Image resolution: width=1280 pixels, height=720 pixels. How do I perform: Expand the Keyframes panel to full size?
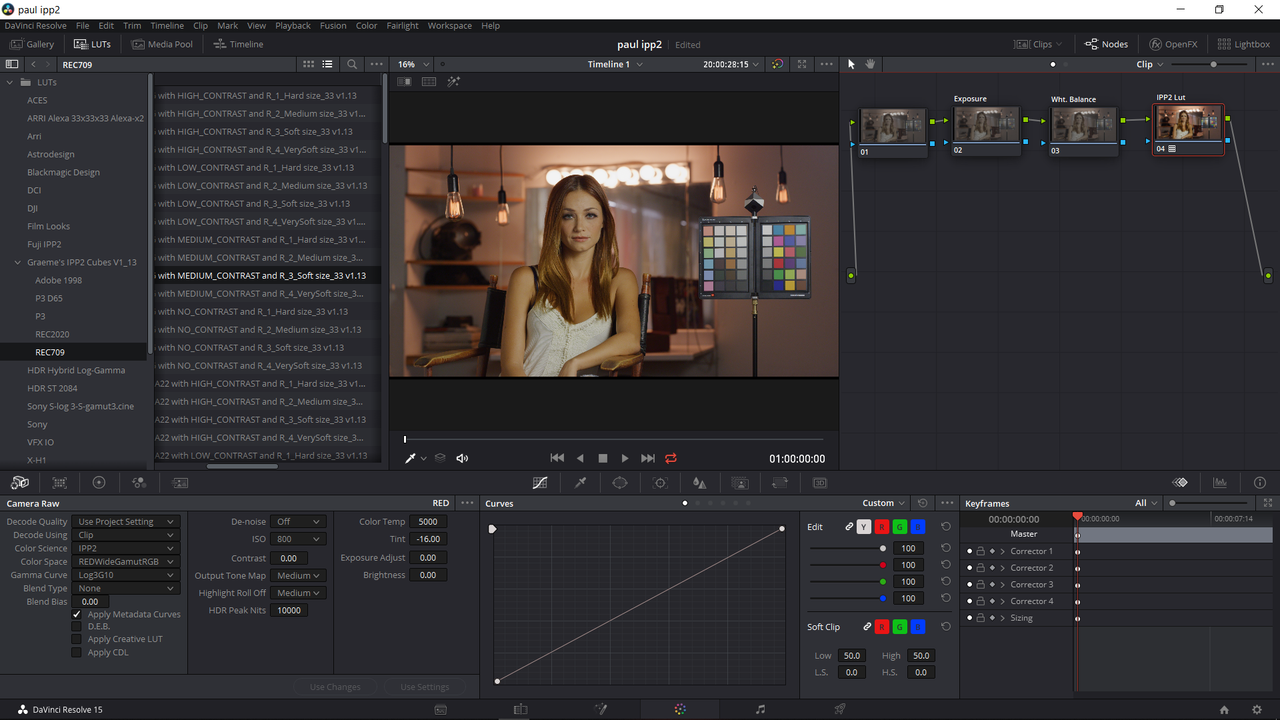point(1268,503)
